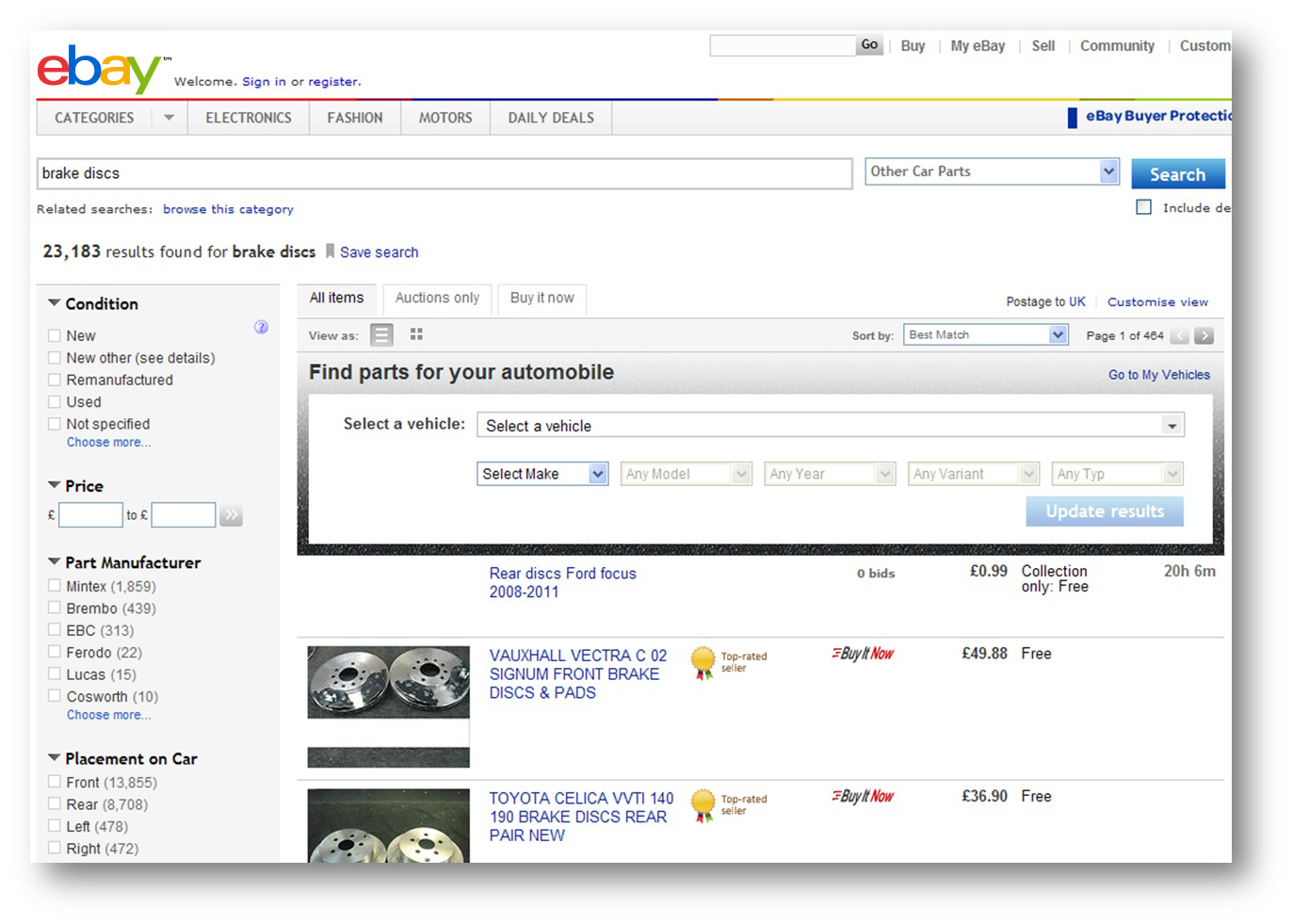1293x924 pixels.
Task: Click the minimum price input field
Action: 90,514
